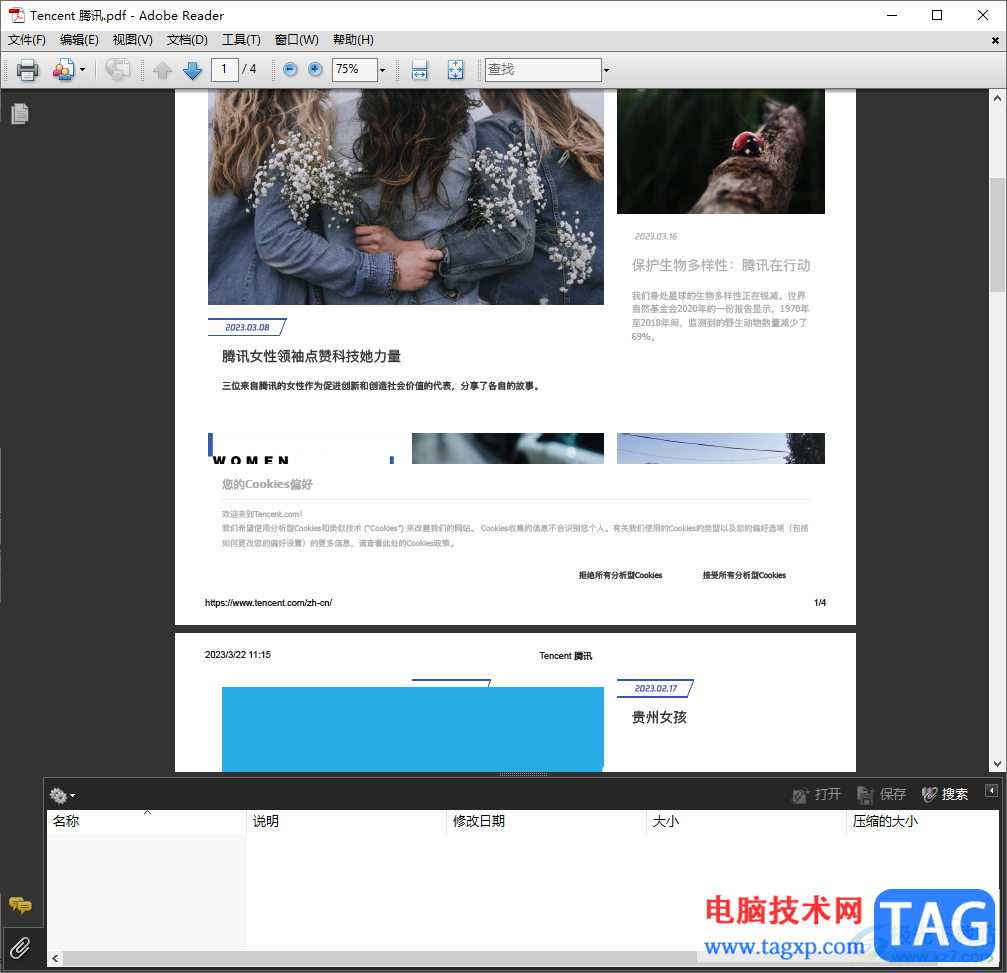Click the https://www.tencent.com/zh-cn/ footer URL
The width and height of the screenshot is (1007, 973).
[268, 603]
